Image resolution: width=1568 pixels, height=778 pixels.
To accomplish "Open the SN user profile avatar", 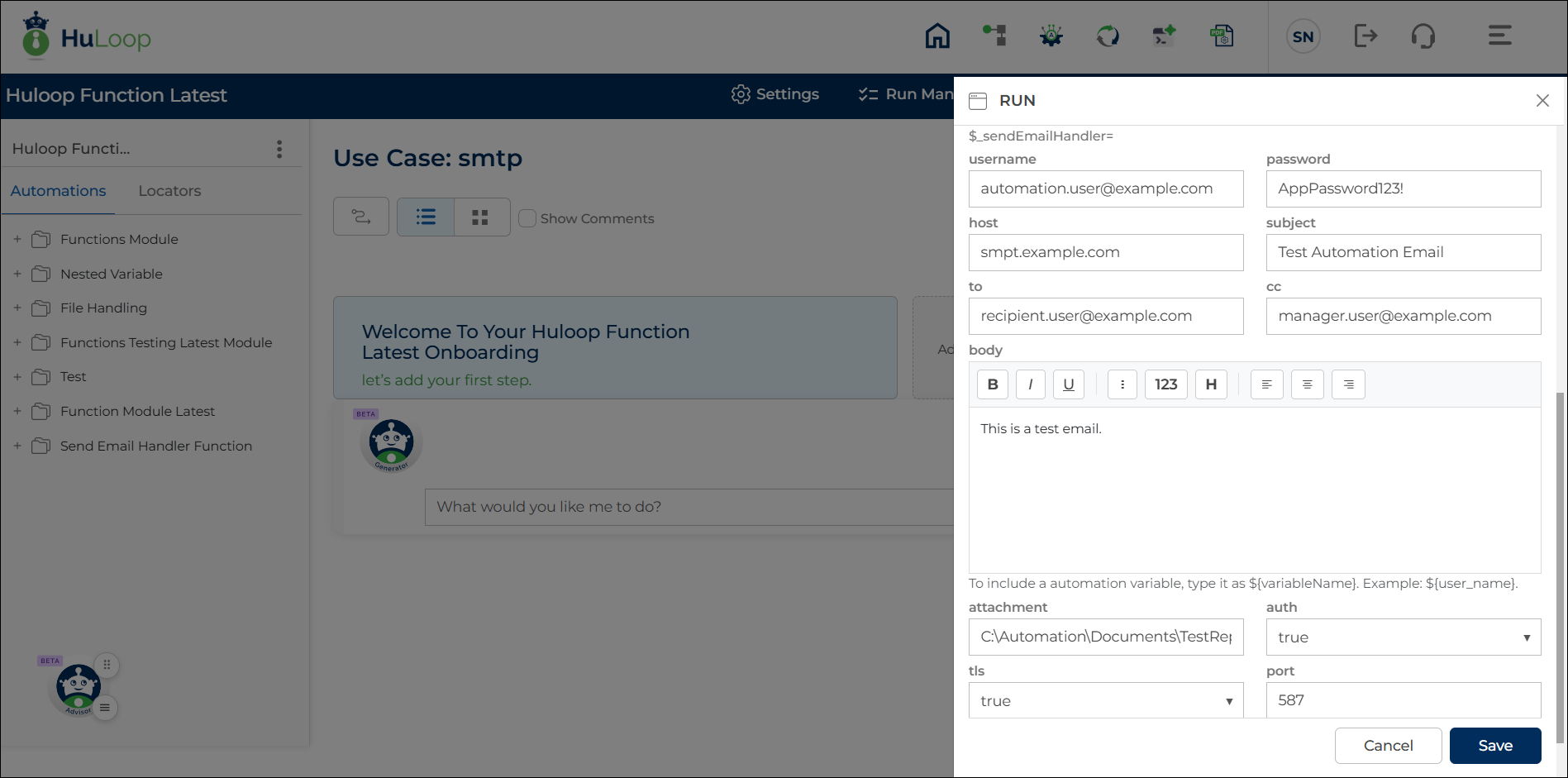I will 1303,36.
